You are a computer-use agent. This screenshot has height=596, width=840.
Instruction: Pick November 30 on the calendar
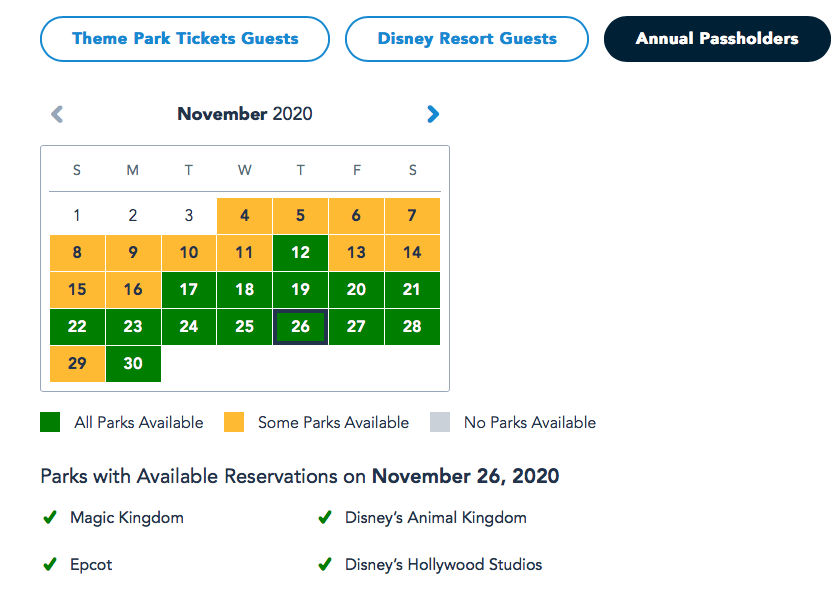coord(133,364)
